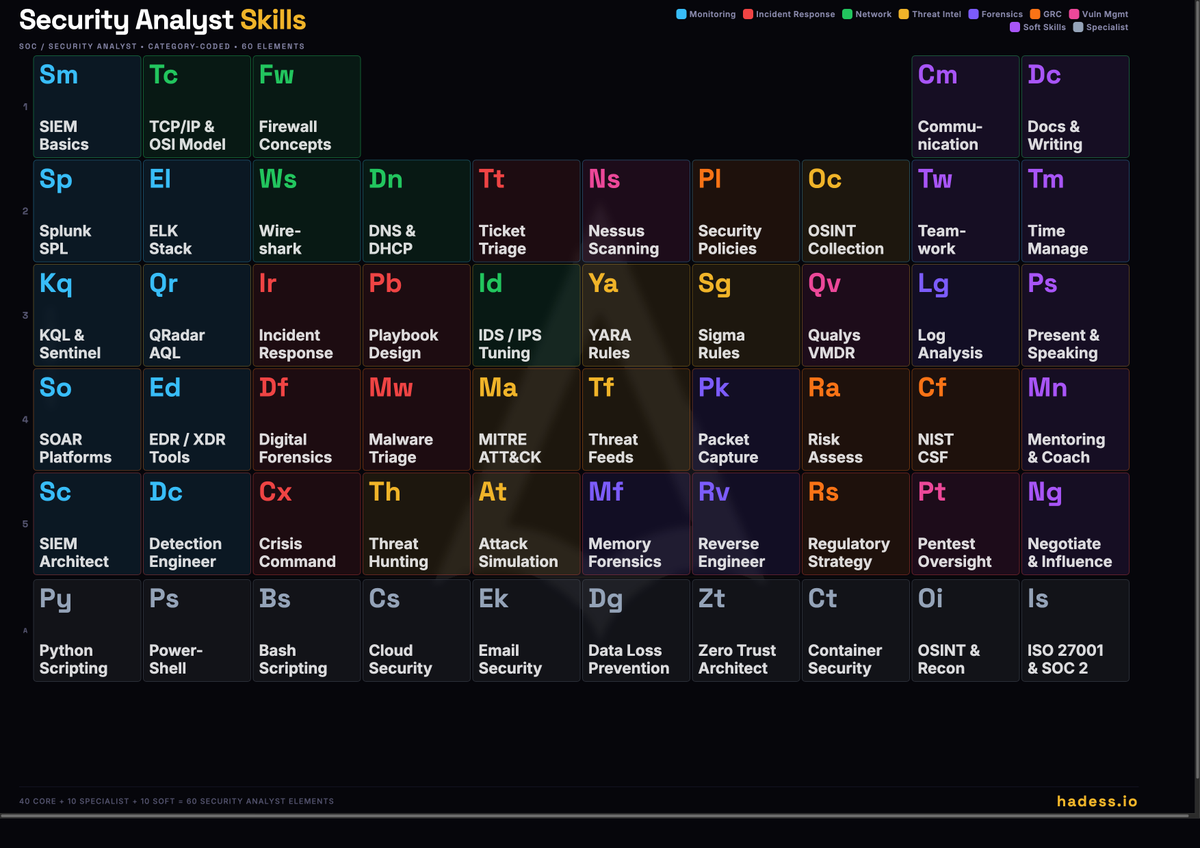Image resolution: width=1200 pixels, height=848 pixels.
Task: Open the Reverse Engineer (Rv) card
Action: pyautogui.click(x=746, y=523)
